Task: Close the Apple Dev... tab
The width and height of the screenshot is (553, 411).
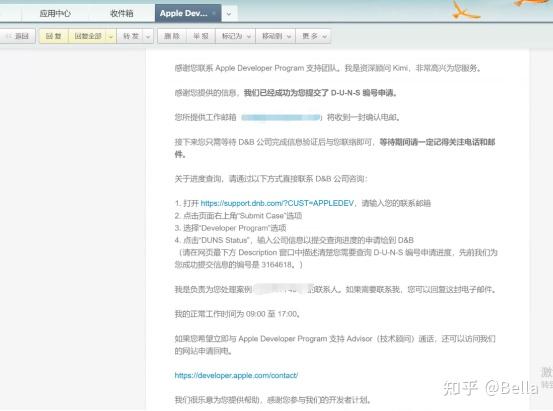Action: (x=213, y=13)
